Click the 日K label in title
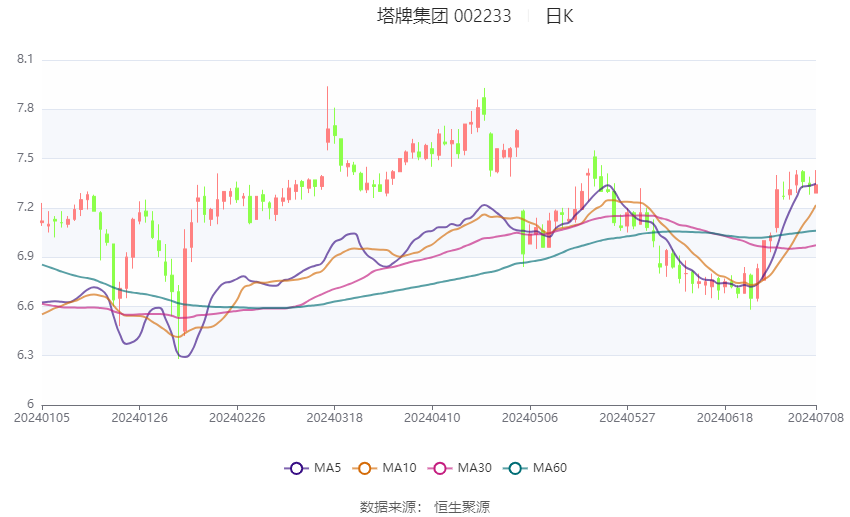850x517 pixels. click(559, 16)
